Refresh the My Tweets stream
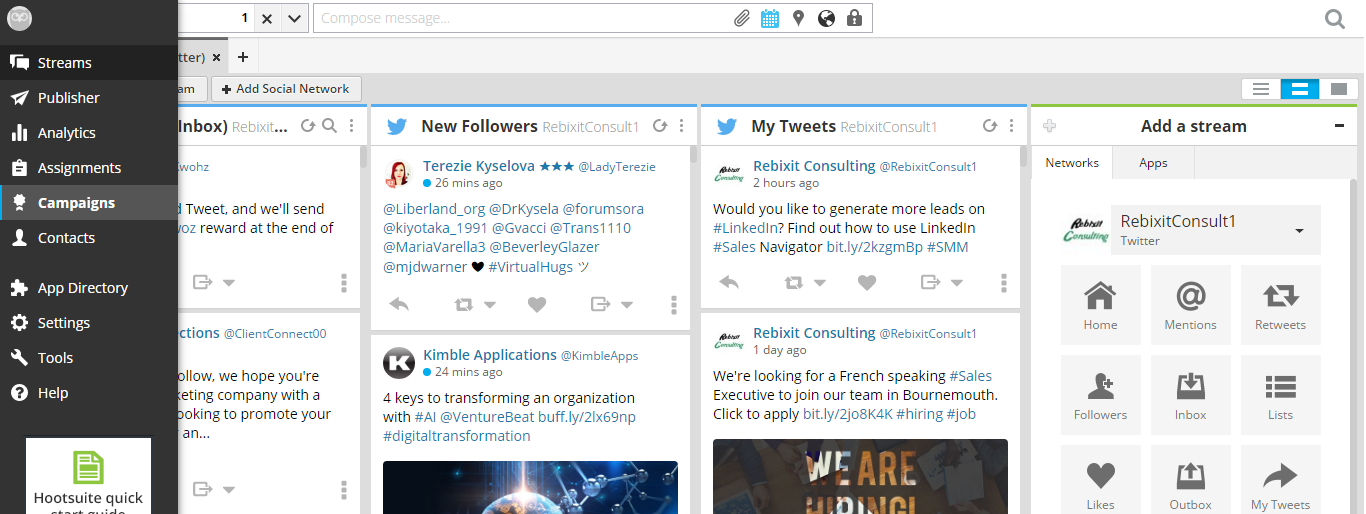This screenshot has height=514, width=1366. pyautogui.click(x=990, y=126)
